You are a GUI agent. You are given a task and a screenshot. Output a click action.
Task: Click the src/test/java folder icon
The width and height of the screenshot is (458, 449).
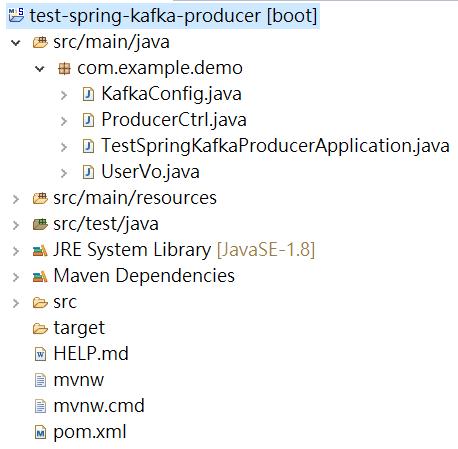coord(40,224)
